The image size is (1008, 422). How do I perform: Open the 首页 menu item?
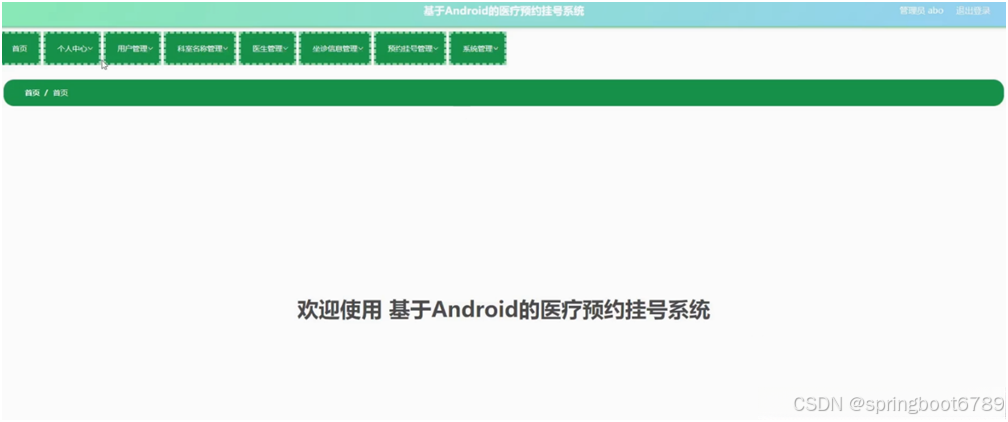(21, 48)
